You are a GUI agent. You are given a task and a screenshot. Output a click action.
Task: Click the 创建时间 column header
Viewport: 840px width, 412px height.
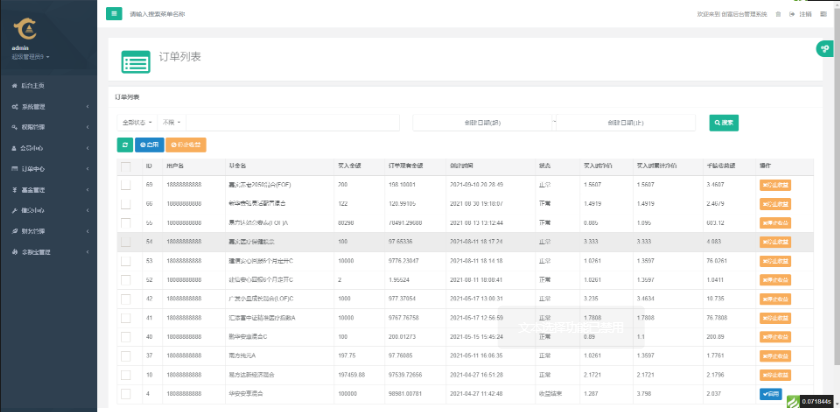point(461,167)
